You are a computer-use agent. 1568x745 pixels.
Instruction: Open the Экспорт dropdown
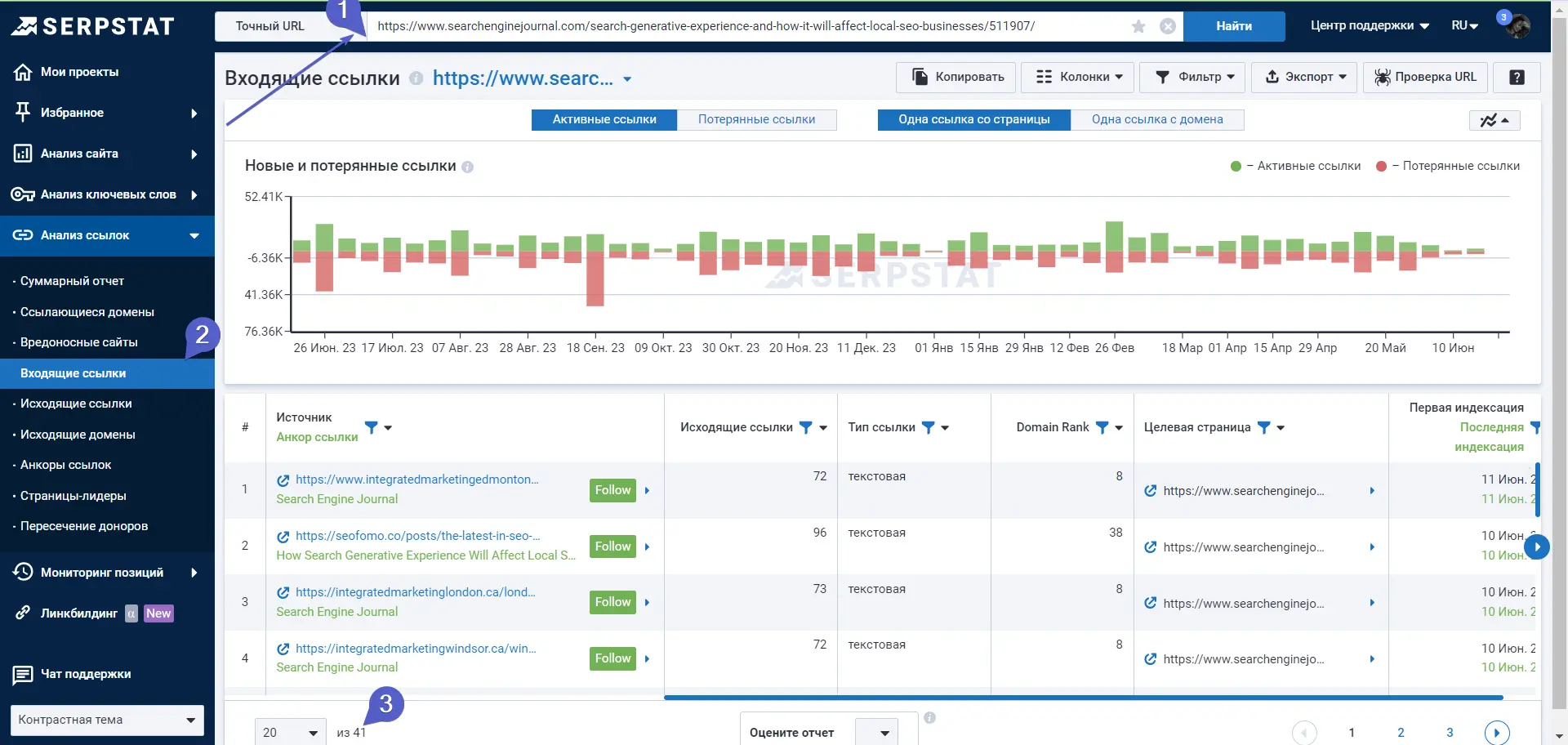1304,77
